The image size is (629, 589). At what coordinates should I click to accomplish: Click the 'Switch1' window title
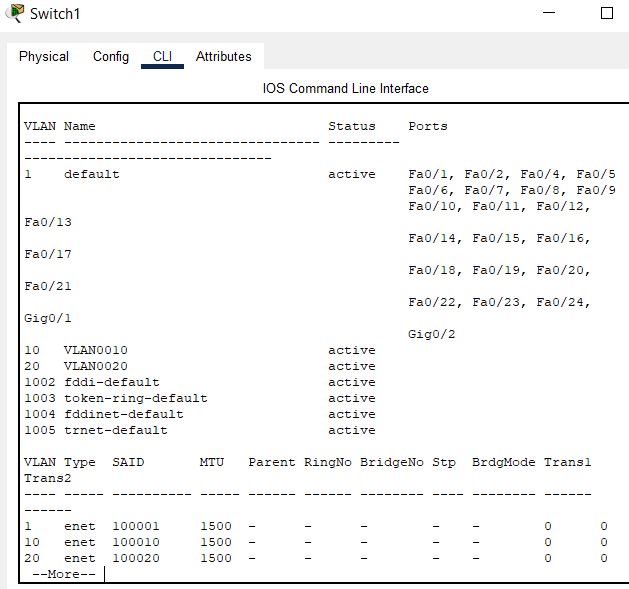click(x=55, y=14)
